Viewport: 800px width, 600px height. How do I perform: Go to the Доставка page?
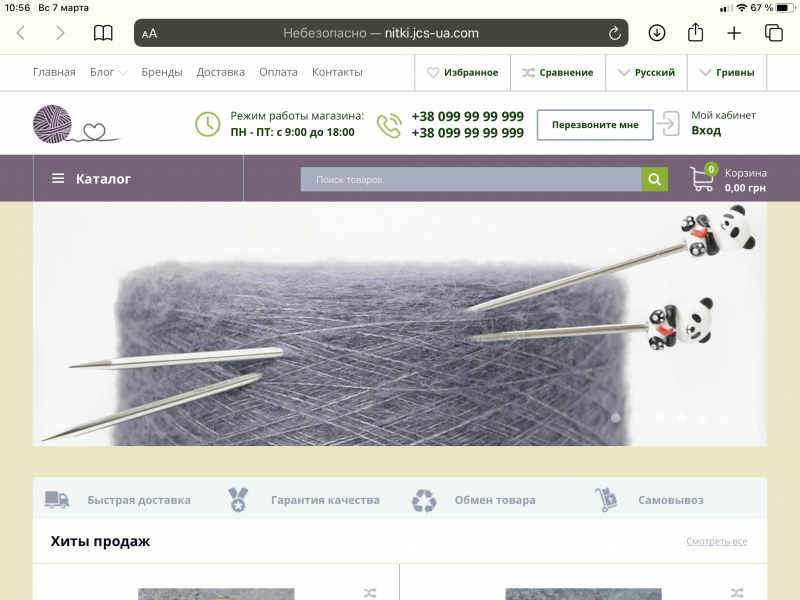220,72
